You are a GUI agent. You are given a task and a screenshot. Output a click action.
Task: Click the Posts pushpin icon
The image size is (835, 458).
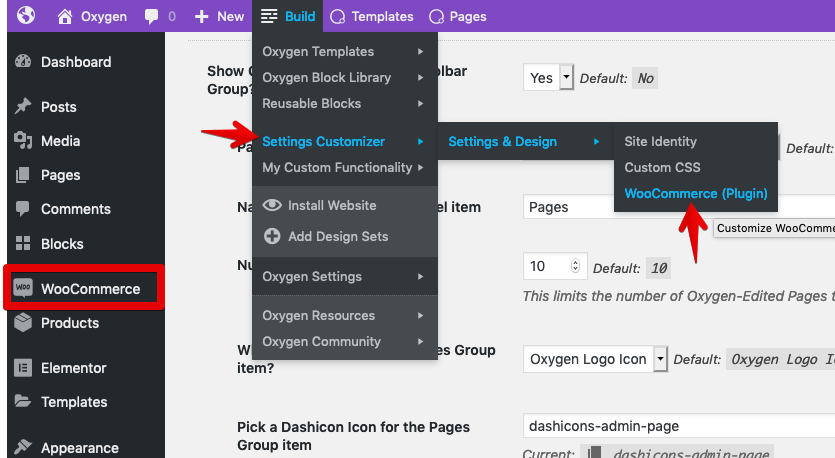coord(23,106)
